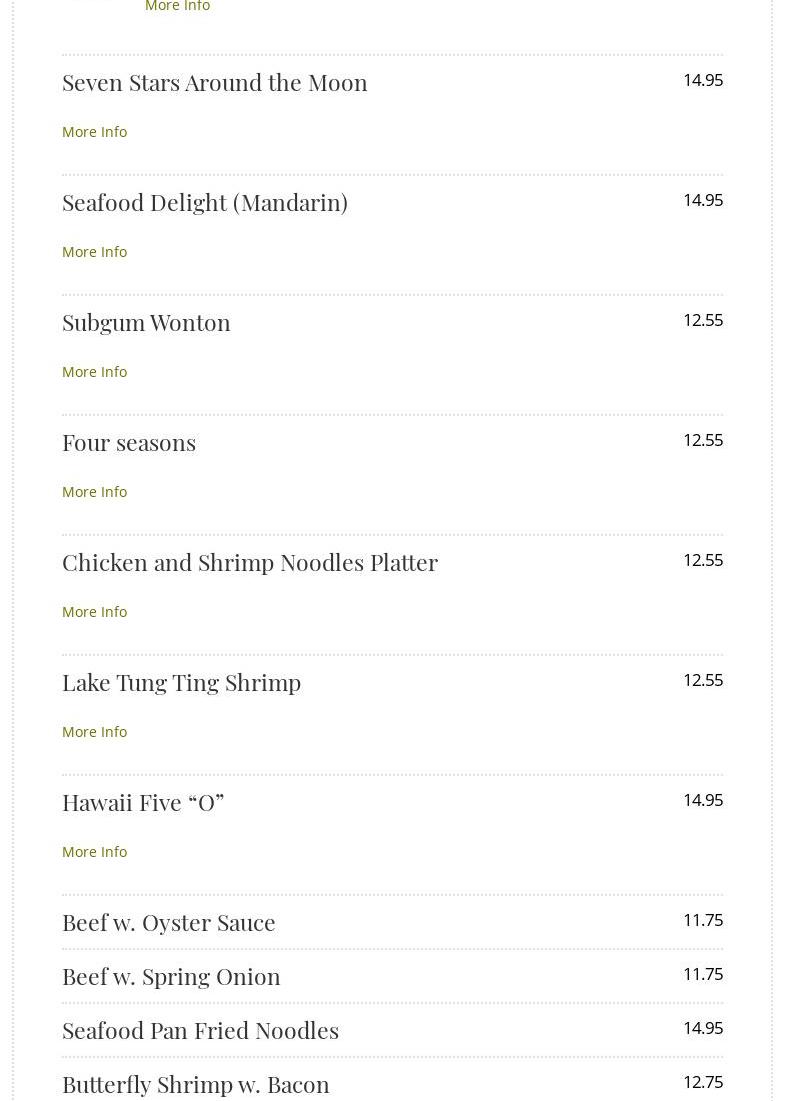Select the Subgum Wonton menu item
Viewport: 785px width, 1101px height.
click(146, 322)
